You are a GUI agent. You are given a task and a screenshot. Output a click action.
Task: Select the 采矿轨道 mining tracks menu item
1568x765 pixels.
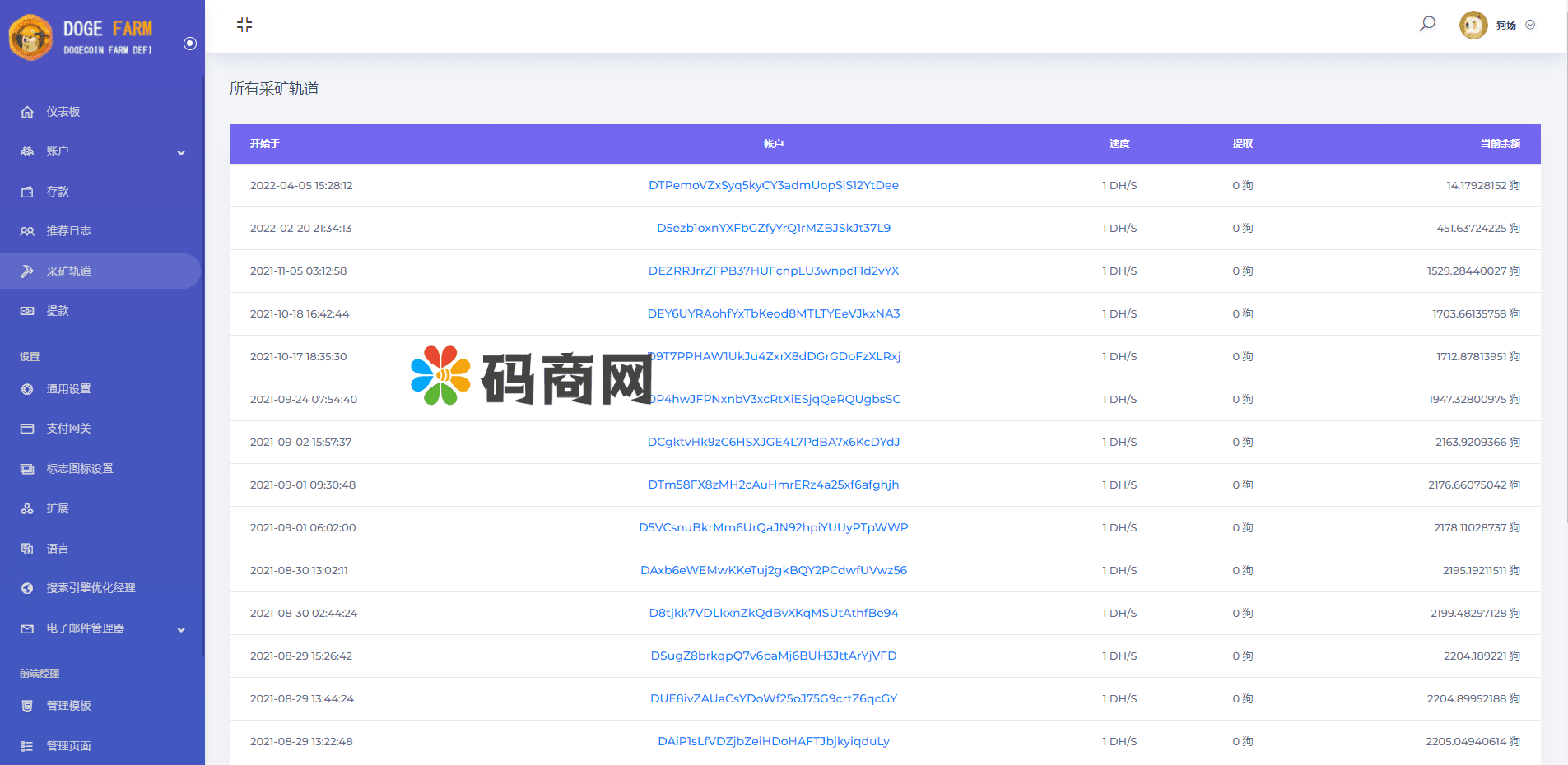(69, 271)
